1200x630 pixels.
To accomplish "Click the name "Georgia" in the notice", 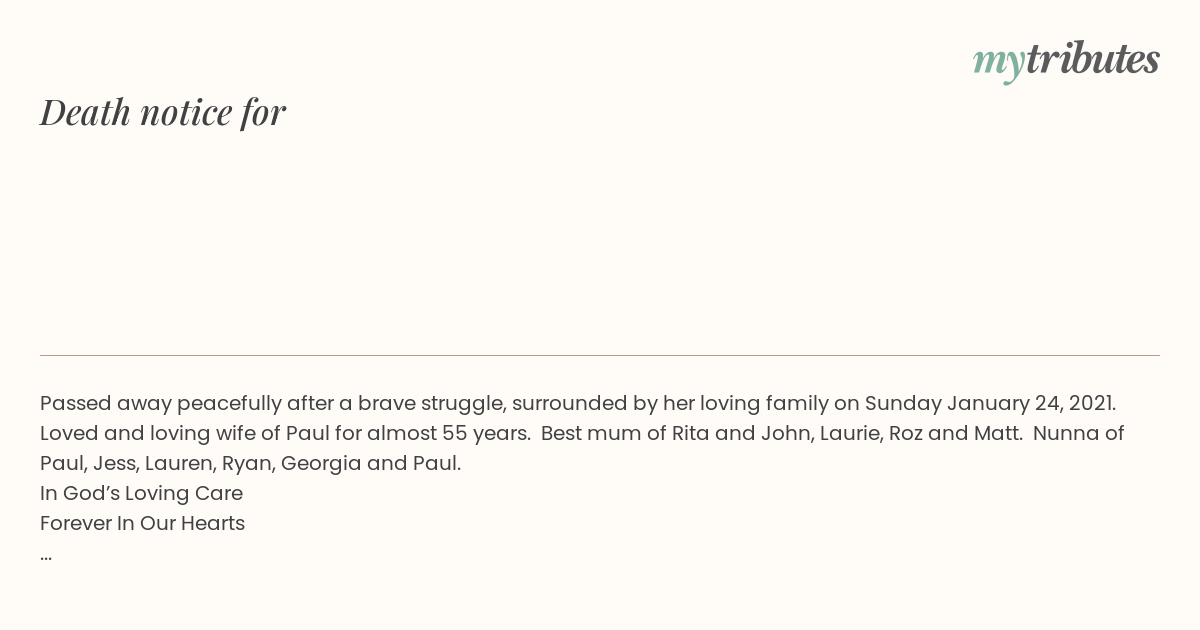I will pos(321,464).
